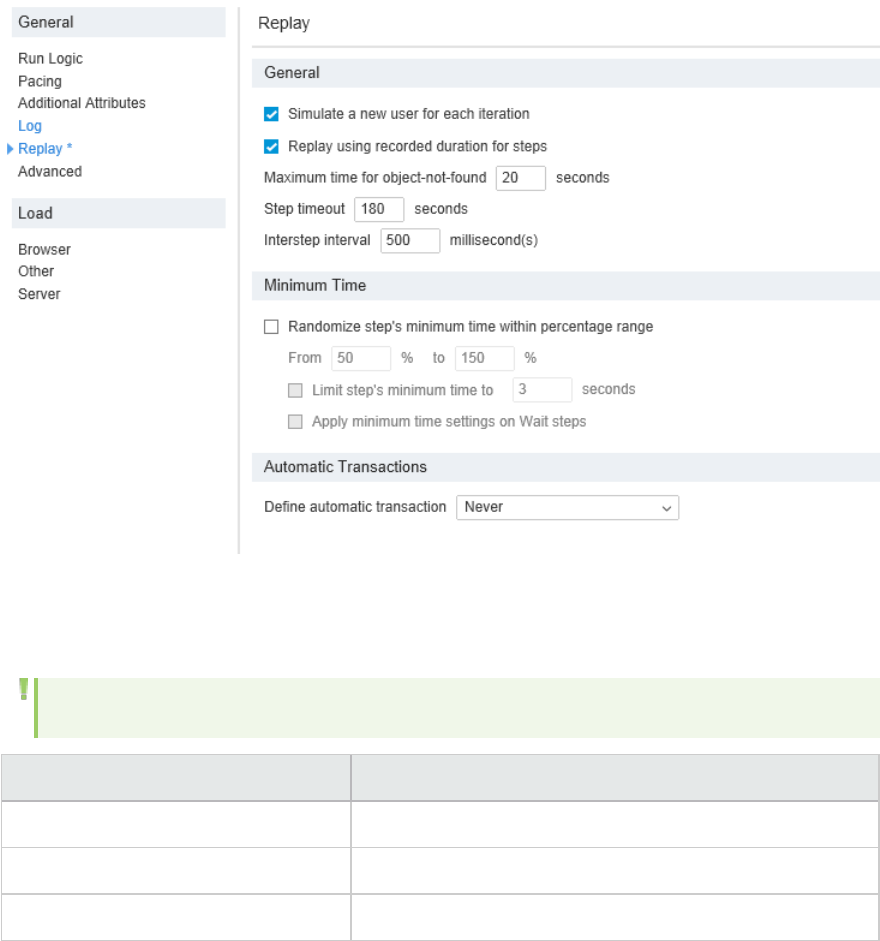Click the Load section header in sidebar

(x=36, y=213)
